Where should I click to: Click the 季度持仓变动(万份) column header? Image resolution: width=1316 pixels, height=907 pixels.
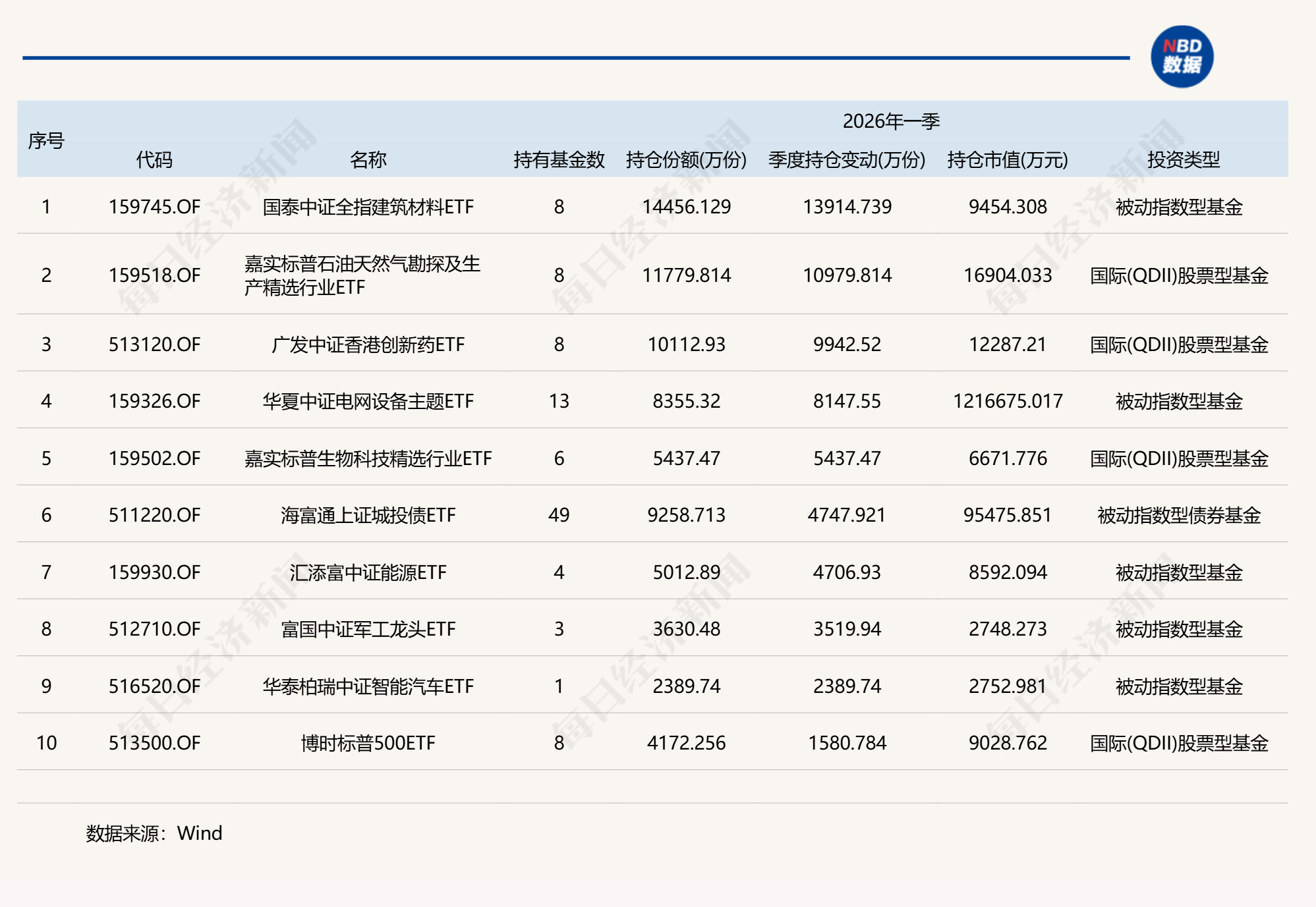pyautogui.click(x=847, y=158)
